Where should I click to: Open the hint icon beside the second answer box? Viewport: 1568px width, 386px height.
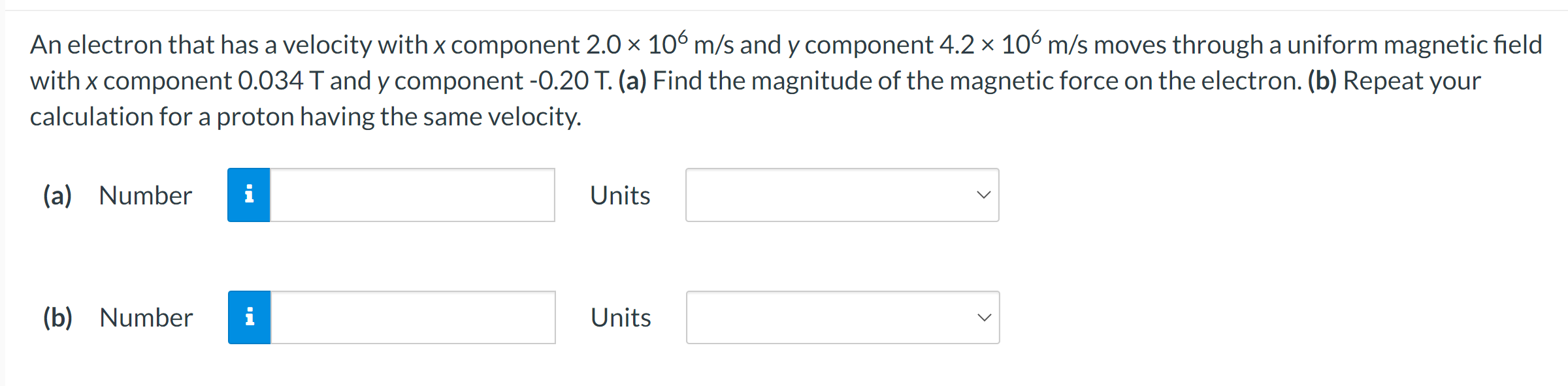[x=248, y=317]
